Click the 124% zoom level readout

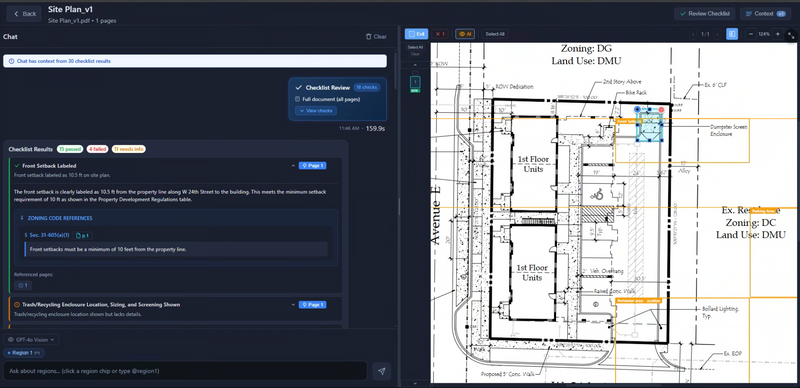[764, 34]
